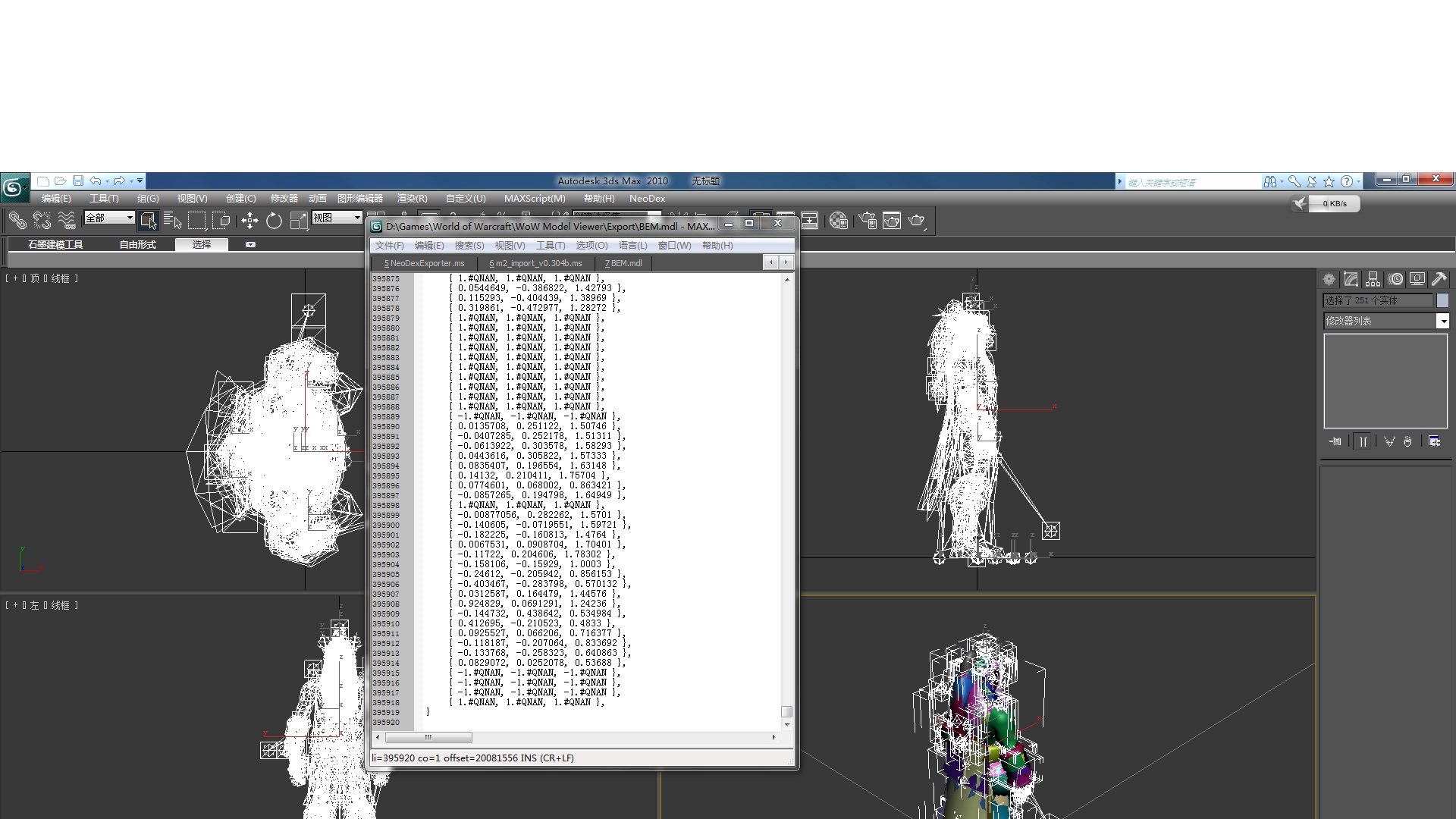Select the Bind to Space Warp tool

click(x=67, y=221)
